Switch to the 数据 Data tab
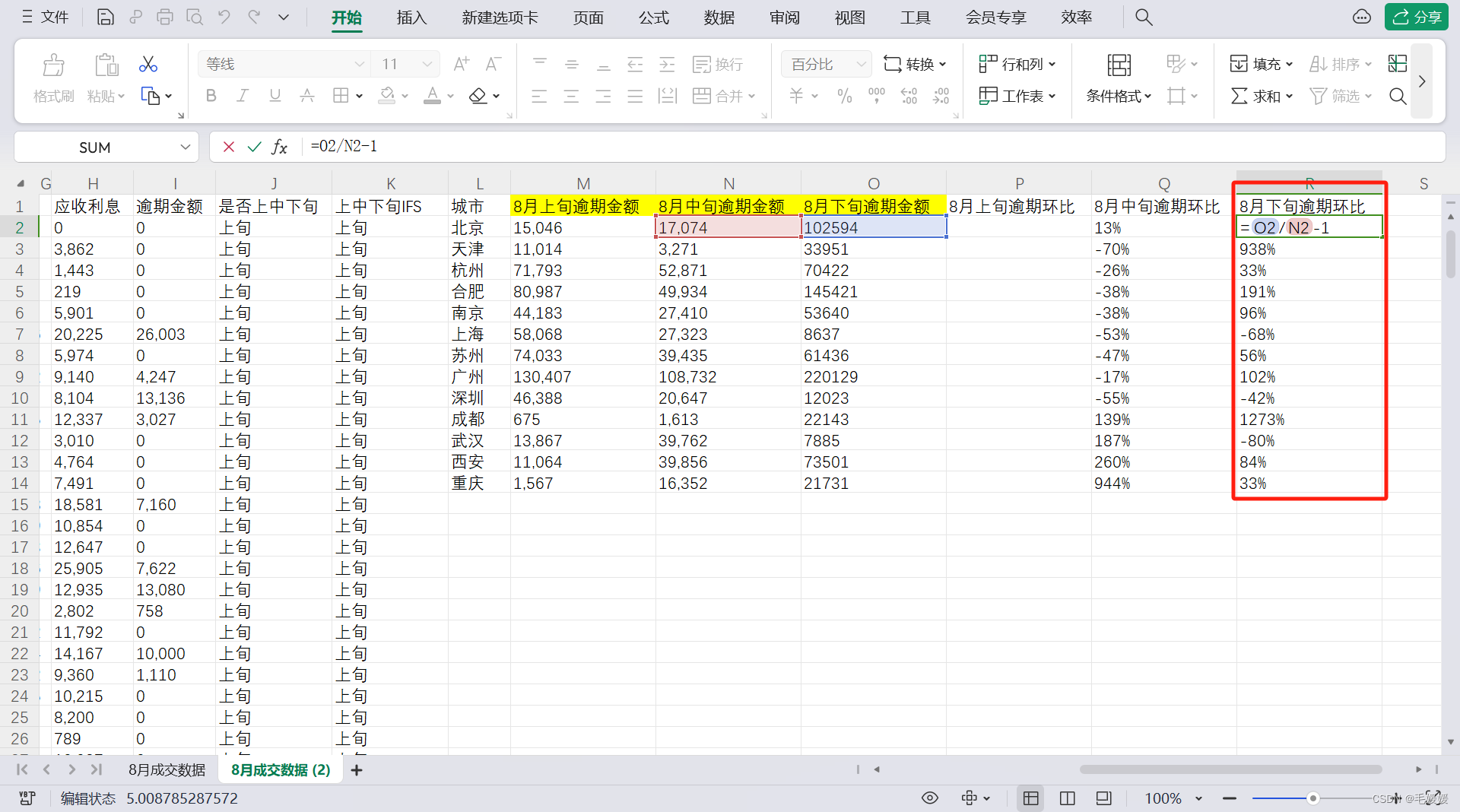Screen dimensions: 1460x812 click(719, 17)
